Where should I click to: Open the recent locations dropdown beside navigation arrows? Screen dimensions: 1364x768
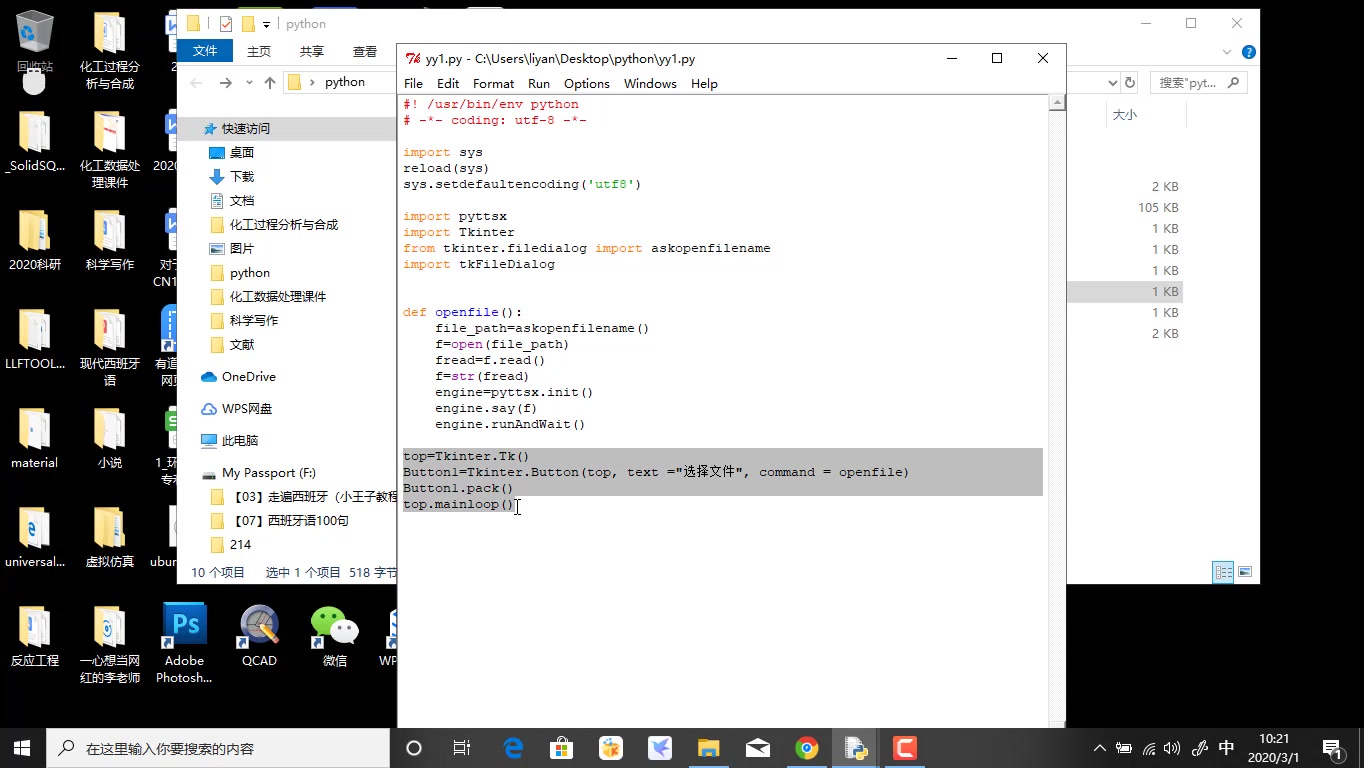(249, 83)
